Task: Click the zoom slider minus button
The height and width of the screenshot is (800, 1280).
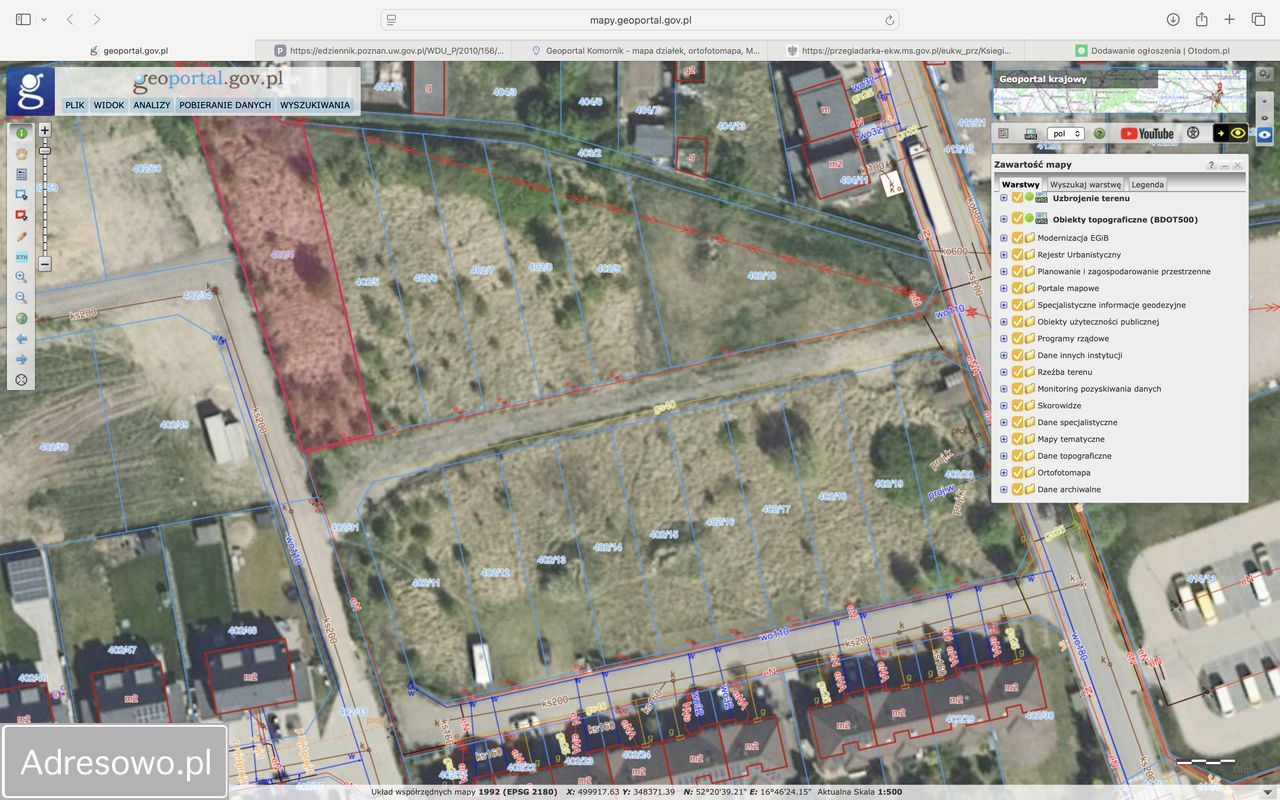Action: tap(44, 264)
